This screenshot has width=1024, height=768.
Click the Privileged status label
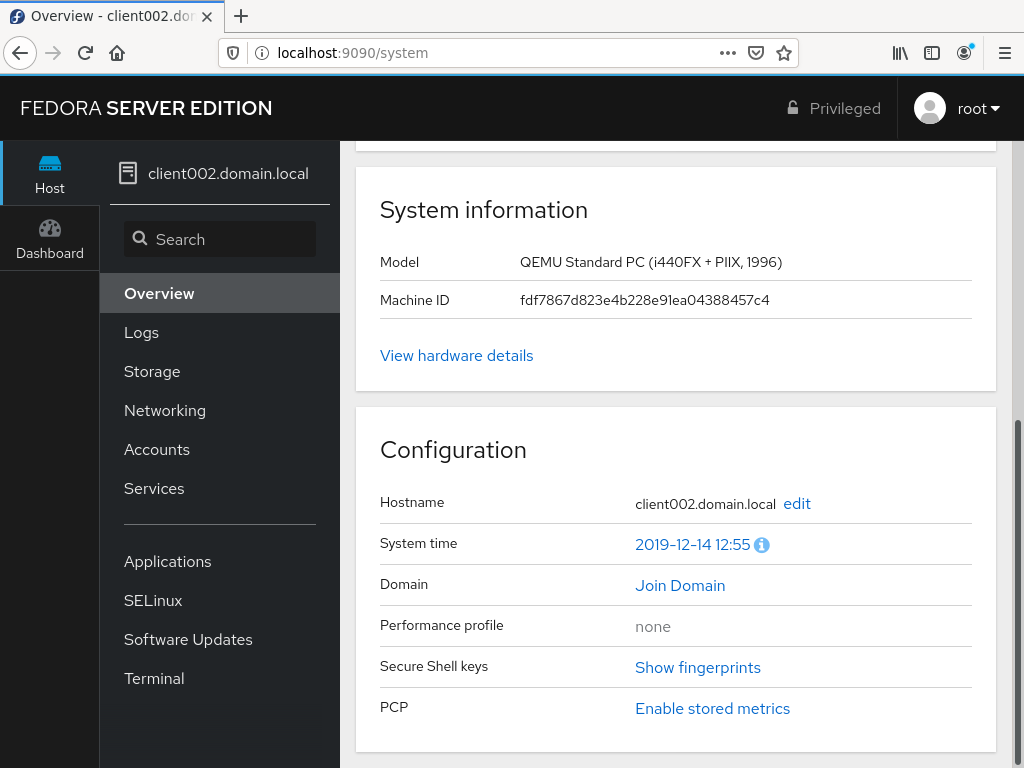tap(845, 108)
